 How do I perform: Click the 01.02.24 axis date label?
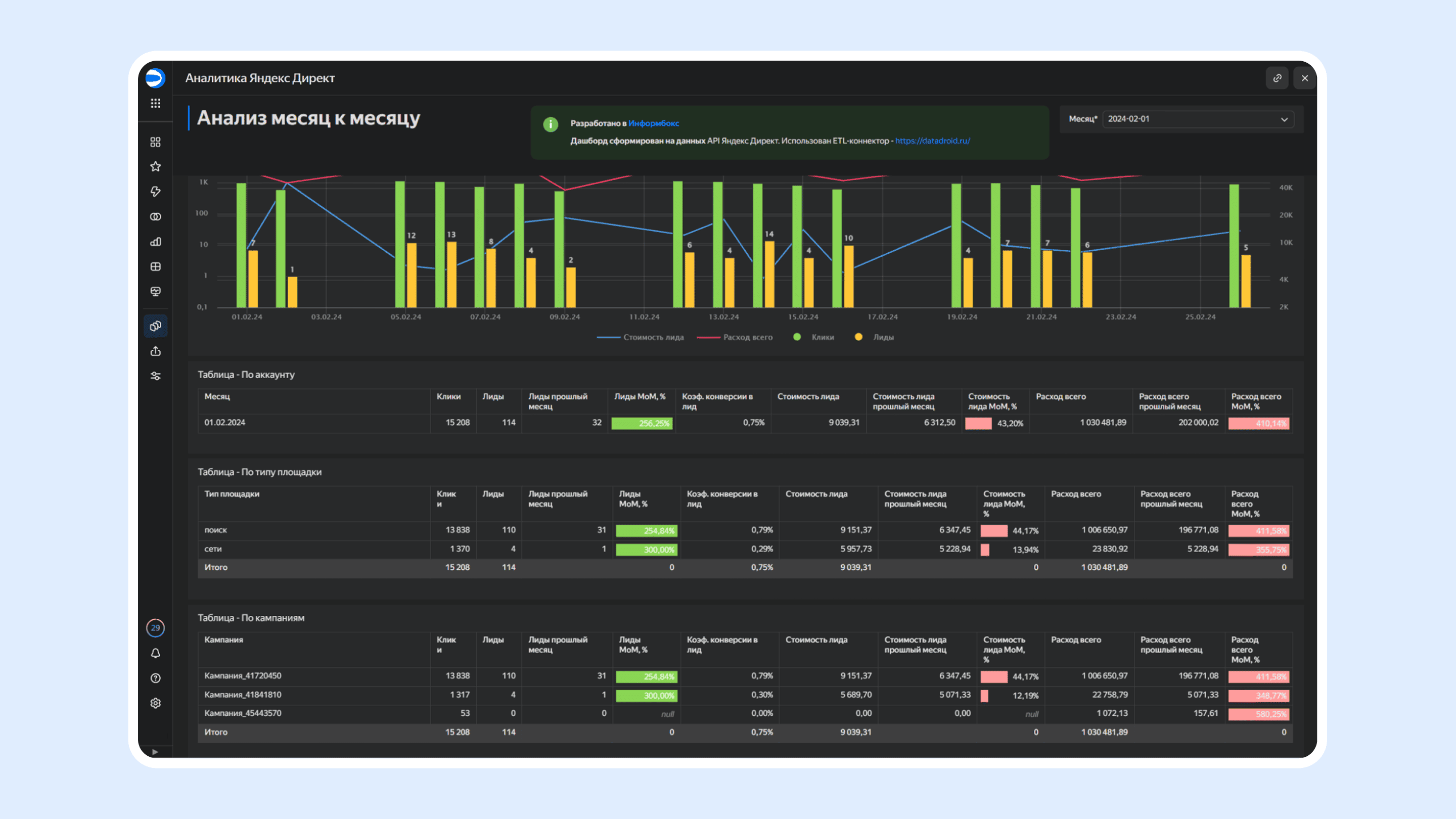click(x=247, y=317)
